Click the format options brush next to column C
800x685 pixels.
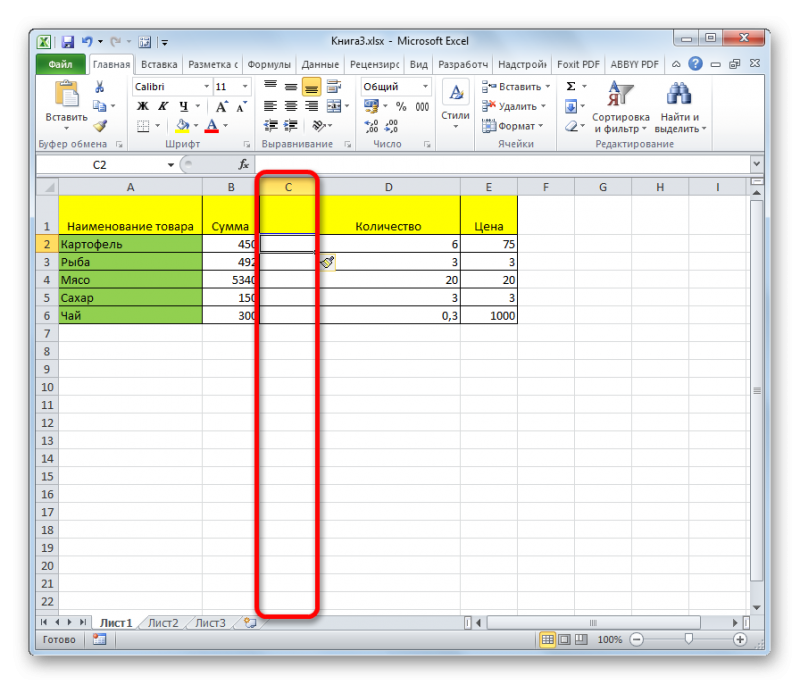pos(328,263)
